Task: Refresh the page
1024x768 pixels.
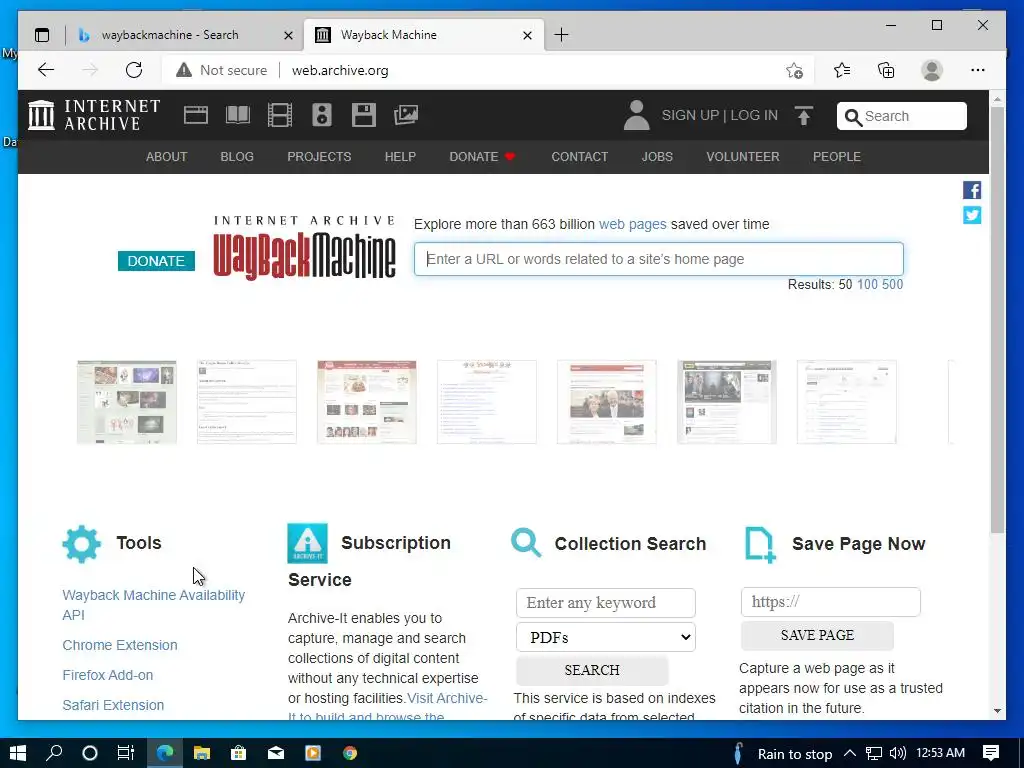Action: point(134,70)
